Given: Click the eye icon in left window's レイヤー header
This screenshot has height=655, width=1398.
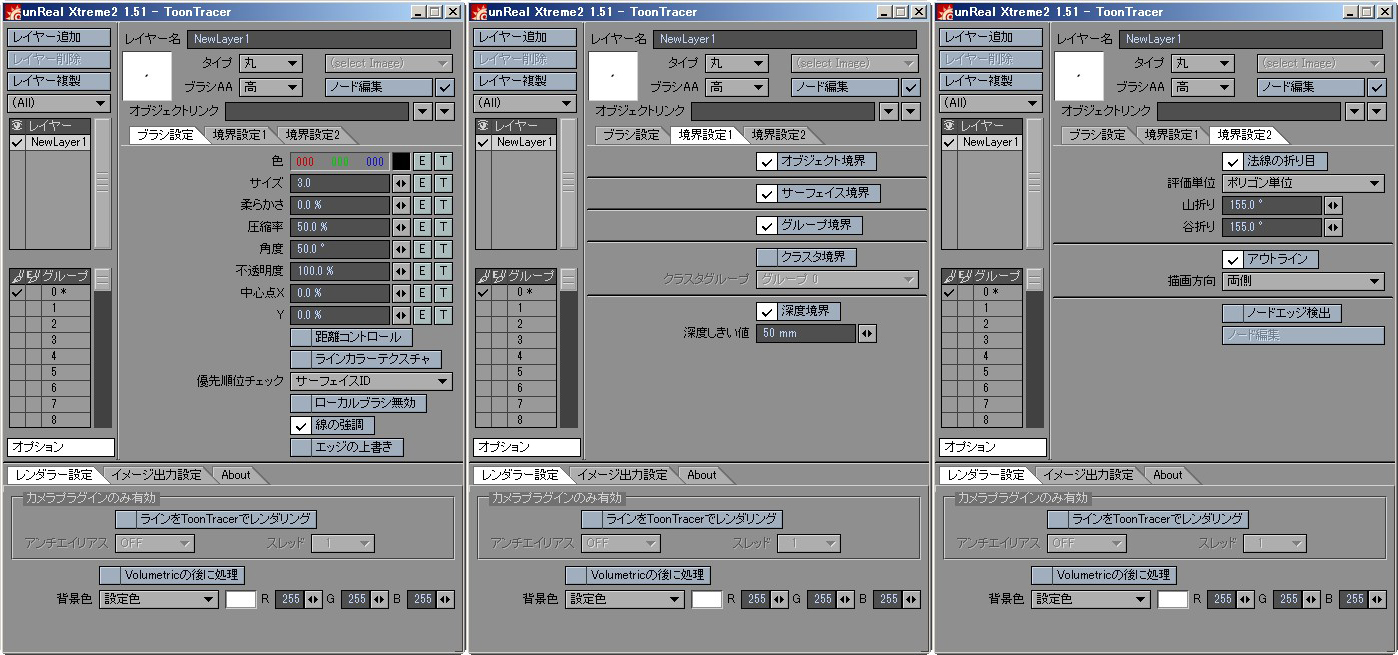Looking at the screenshot, I should tap(16, 126).
